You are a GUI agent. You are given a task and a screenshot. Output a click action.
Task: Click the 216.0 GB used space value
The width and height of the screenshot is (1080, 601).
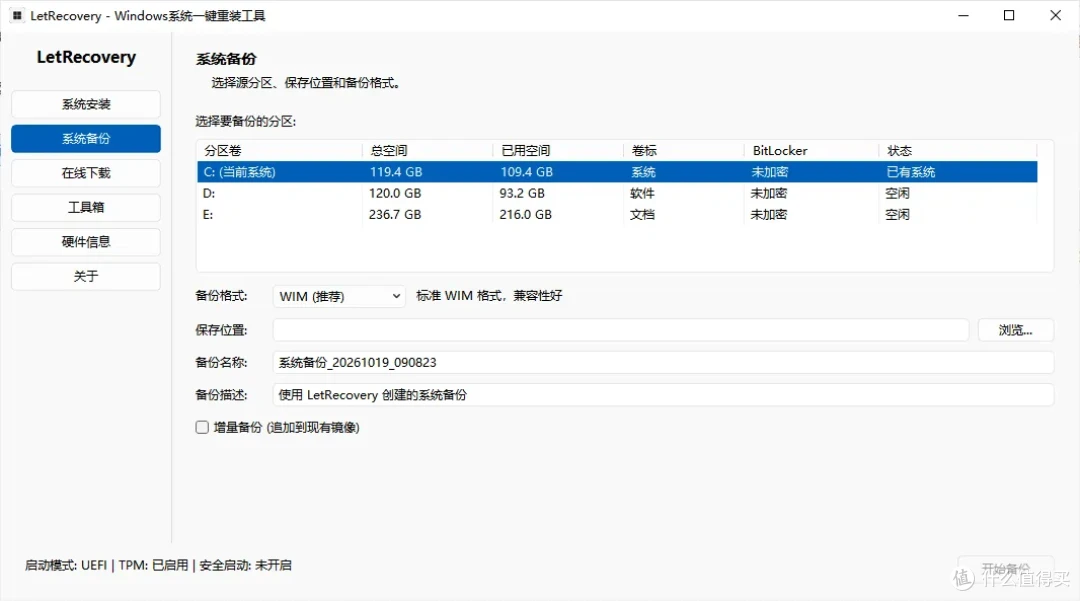pos(526,215)
